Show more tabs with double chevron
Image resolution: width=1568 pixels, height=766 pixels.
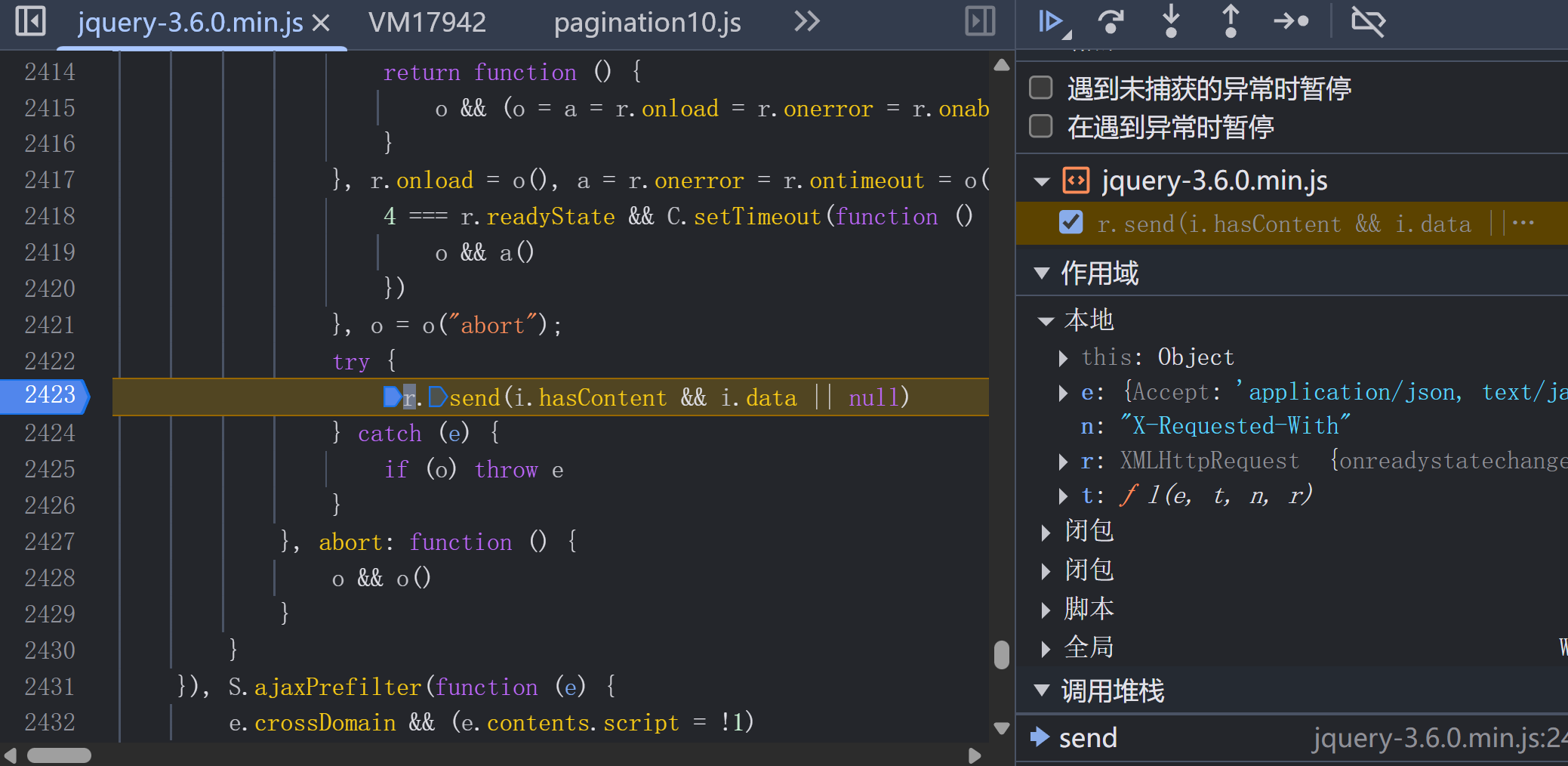pyautogui.click(x=807, y=21)
